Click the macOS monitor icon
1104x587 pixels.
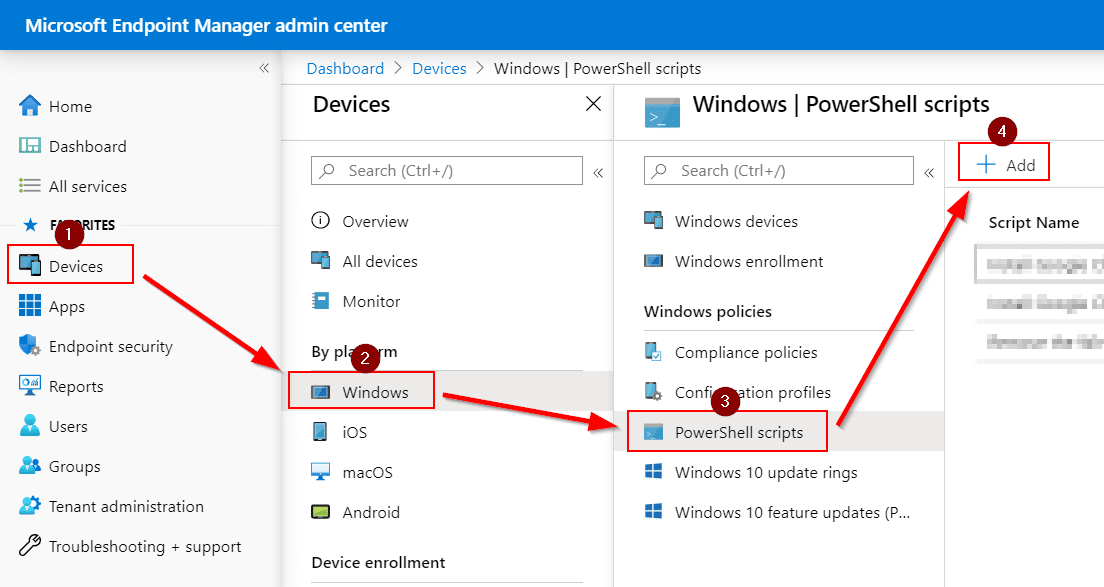click(x=320, y=472)
